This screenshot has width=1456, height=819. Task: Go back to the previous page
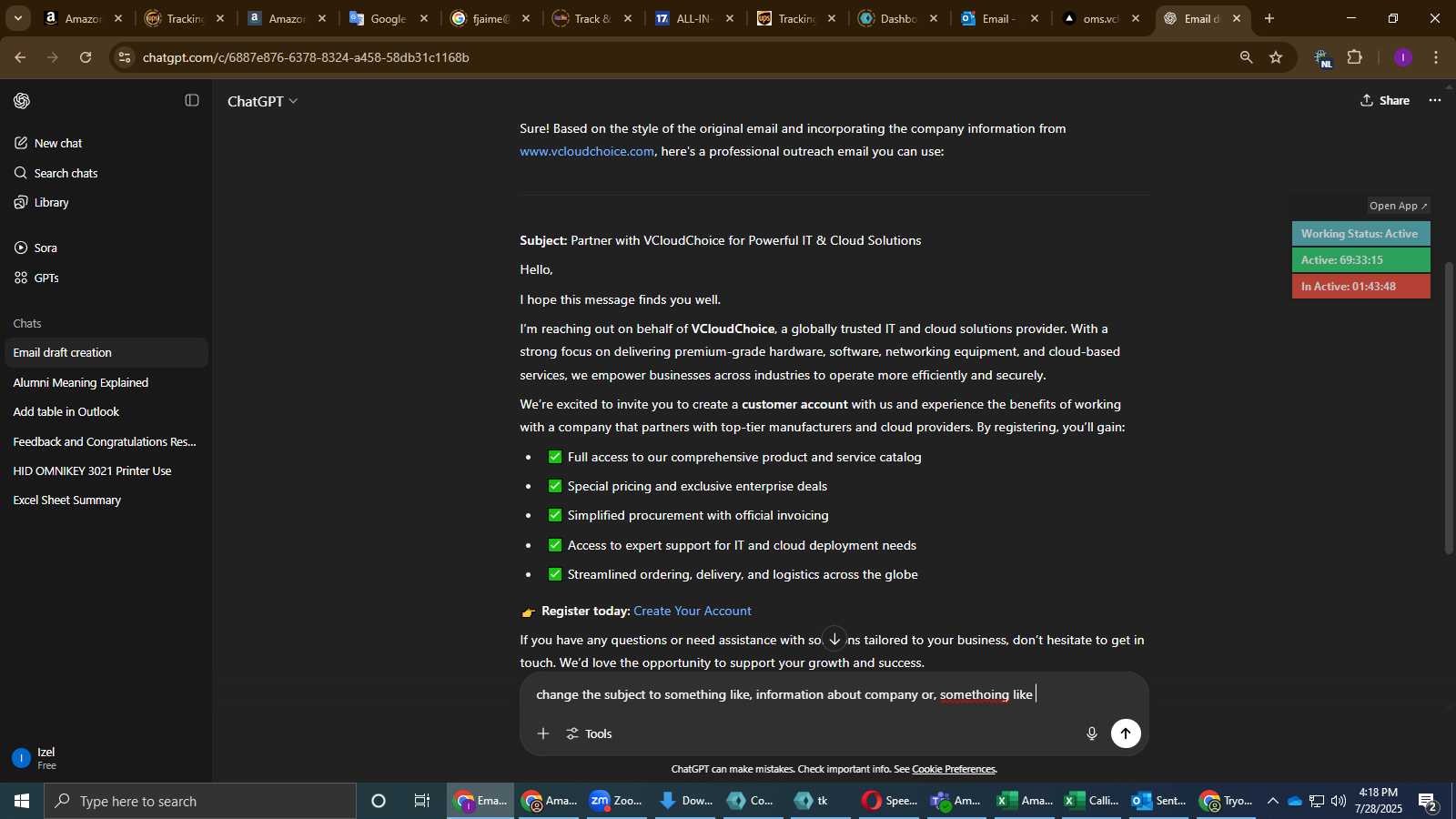[x=20, y=57]
